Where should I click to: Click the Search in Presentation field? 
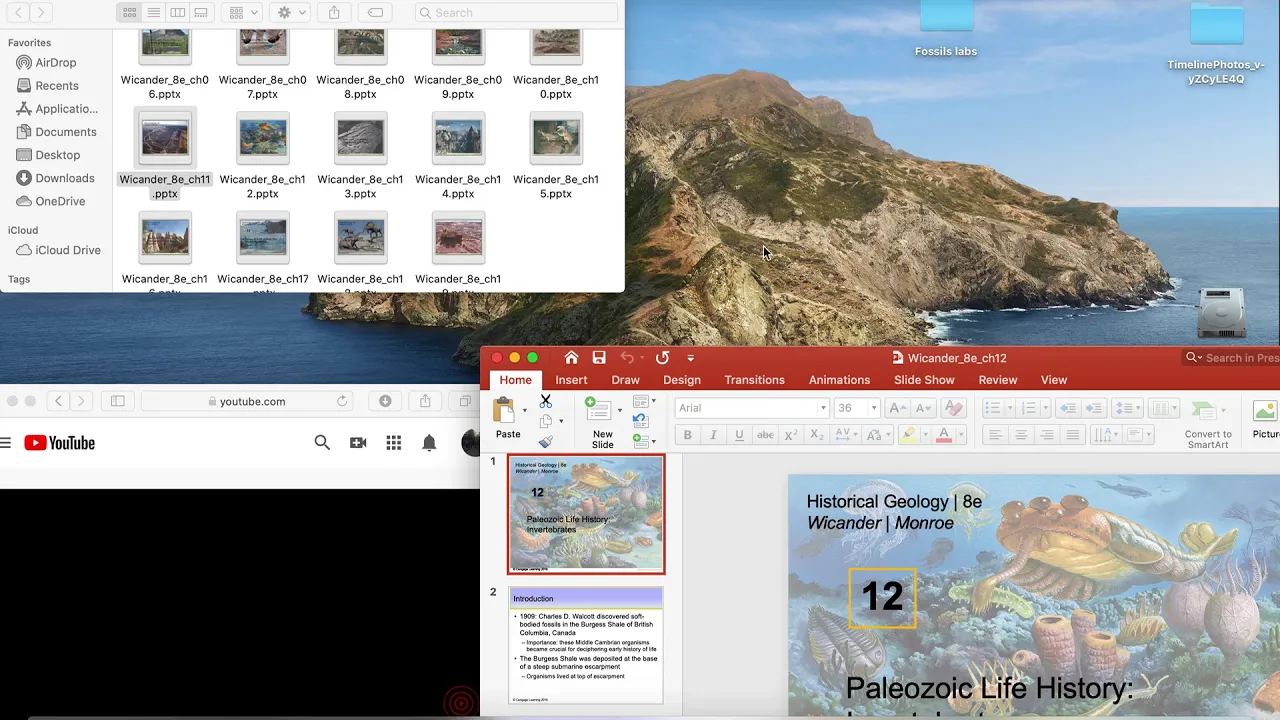(1233, 358)
